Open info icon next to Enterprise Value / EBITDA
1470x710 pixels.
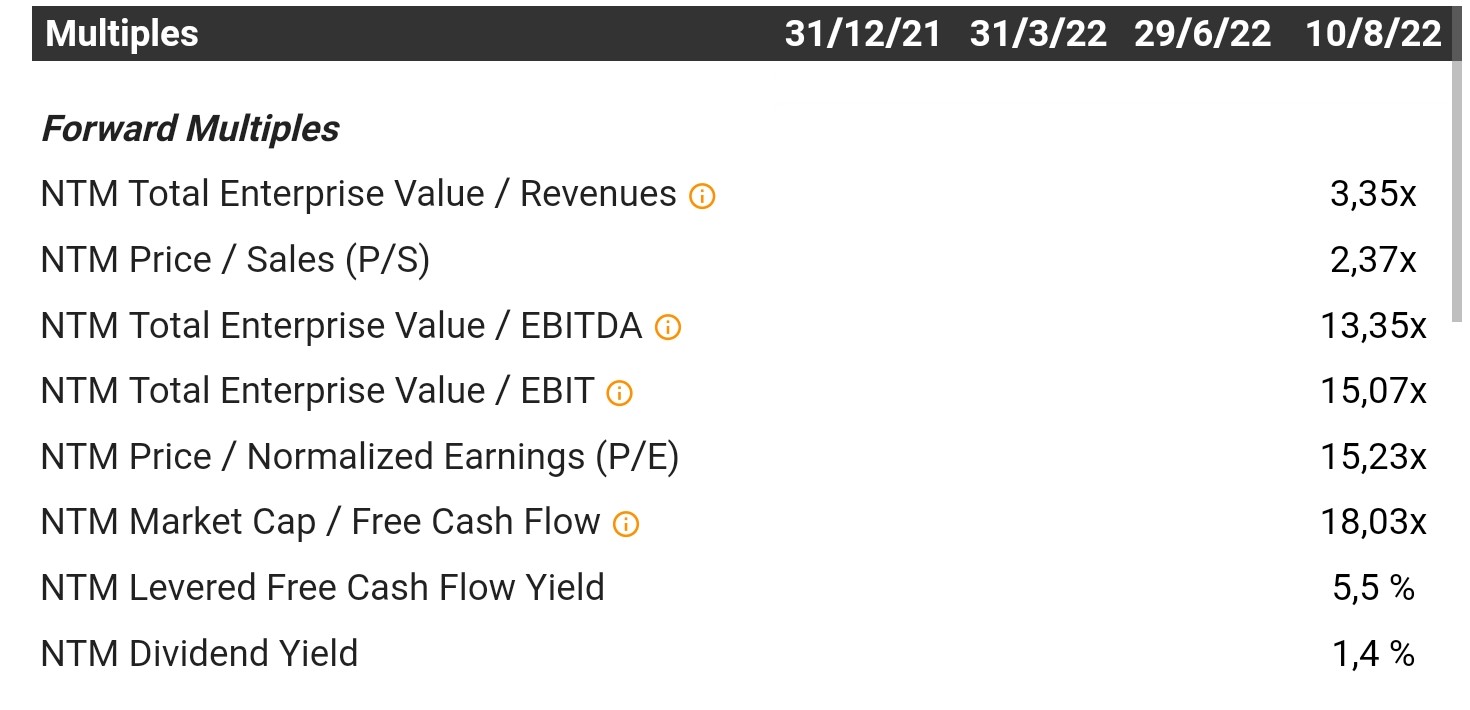point(667,327)
